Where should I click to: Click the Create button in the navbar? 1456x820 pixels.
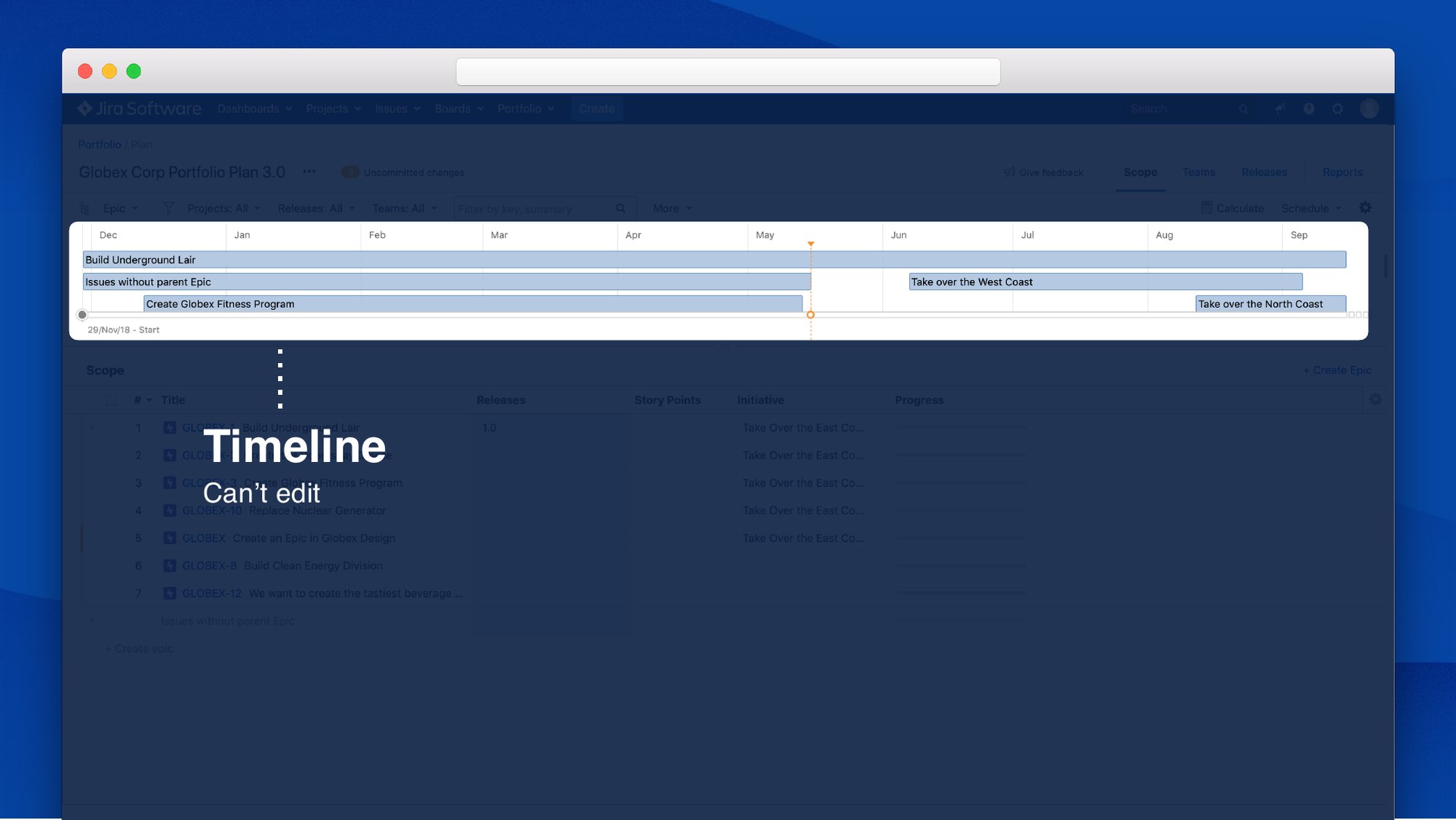pyautogui.click(x=597, y=108)
